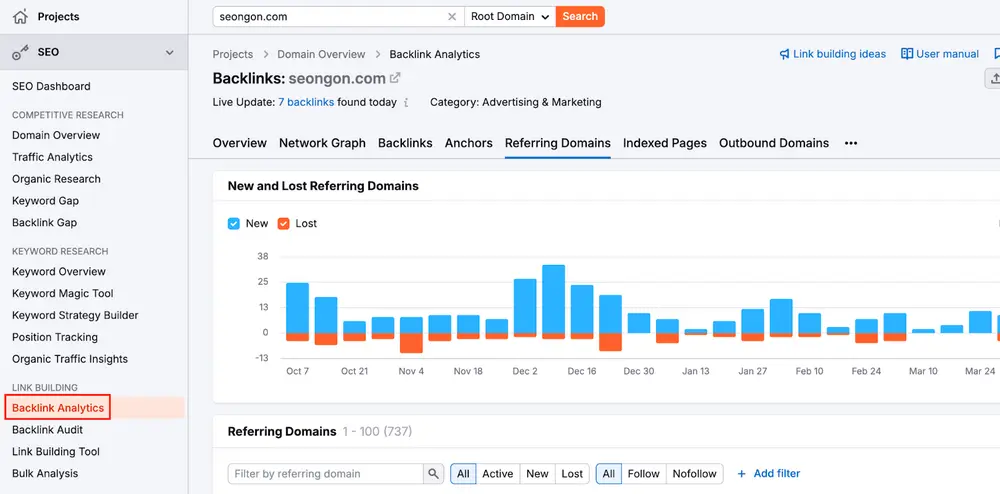Click the User manual book icon
The image size is (1000, 494).
907,54
